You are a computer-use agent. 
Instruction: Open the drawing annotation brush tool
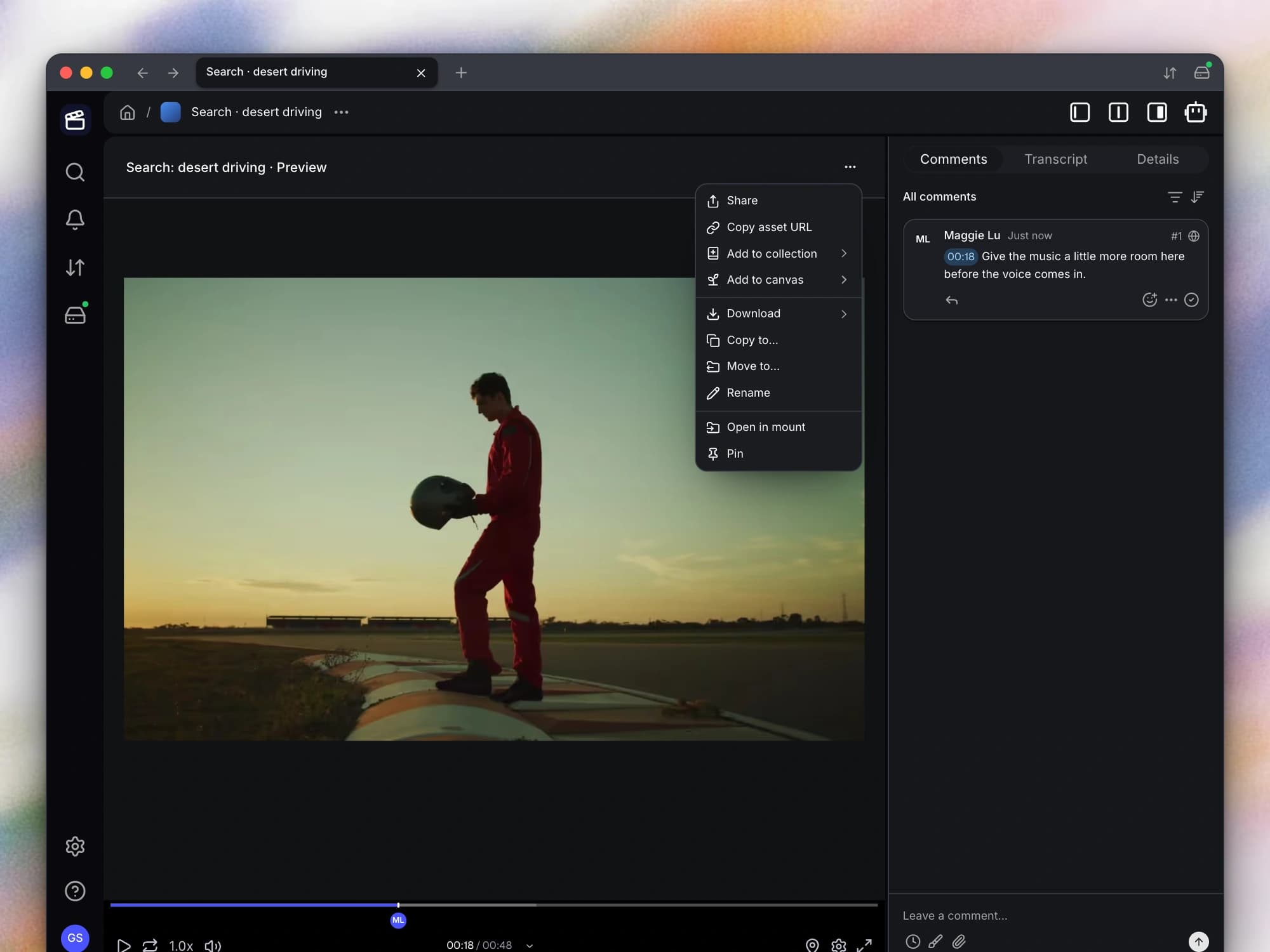(x=935, y=941)
